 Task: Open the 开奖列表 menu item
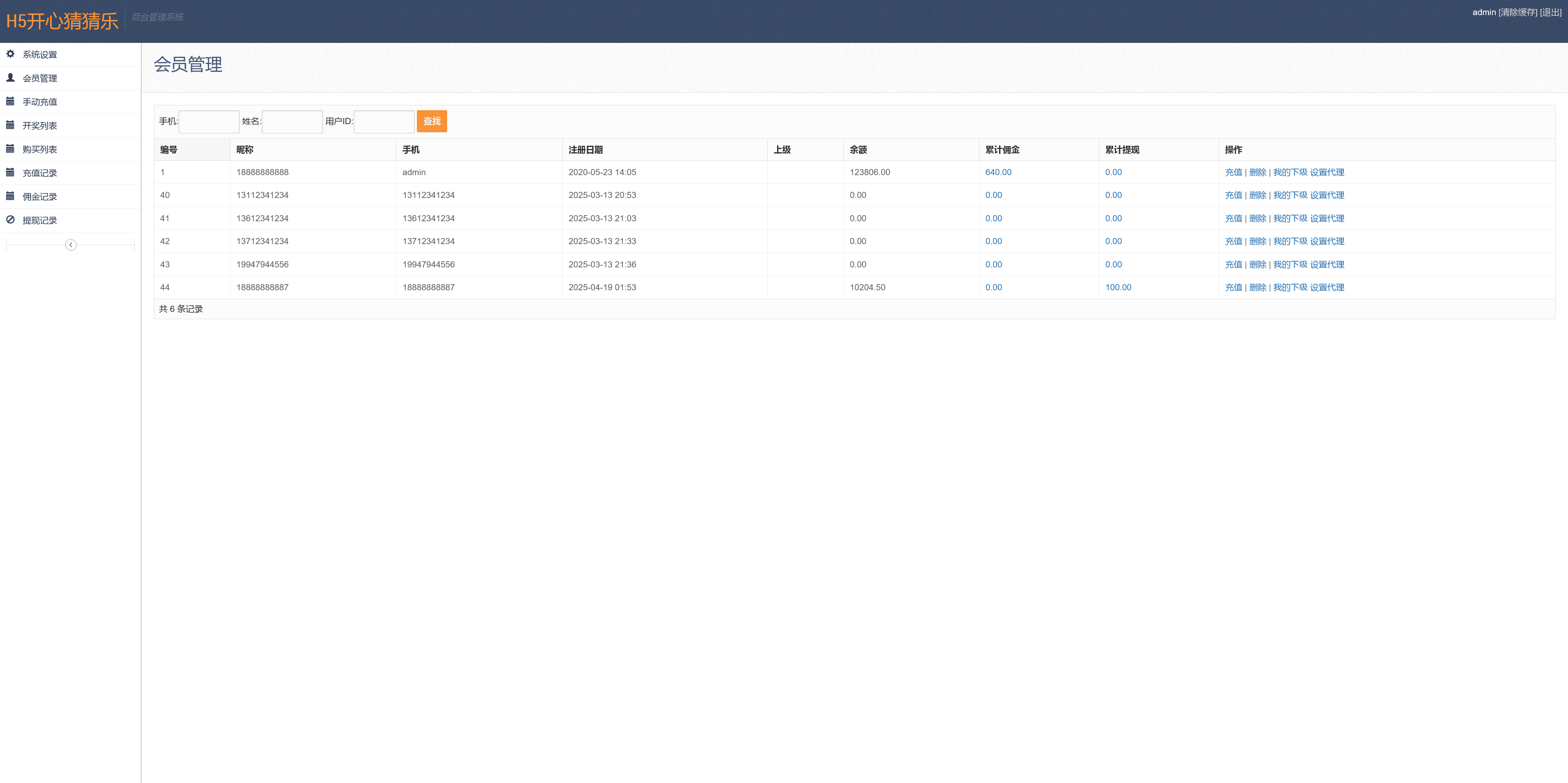(x=40, y=125)
